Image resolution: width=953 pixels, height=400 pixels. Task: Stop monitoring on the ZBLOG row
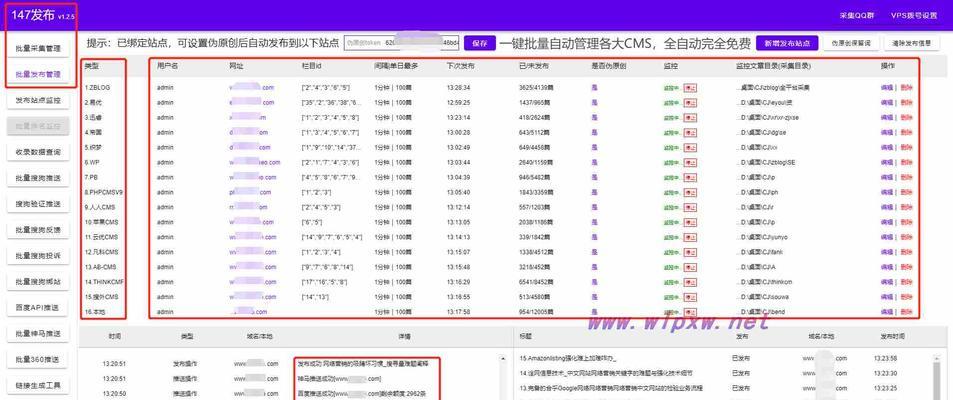click(690, 88)
